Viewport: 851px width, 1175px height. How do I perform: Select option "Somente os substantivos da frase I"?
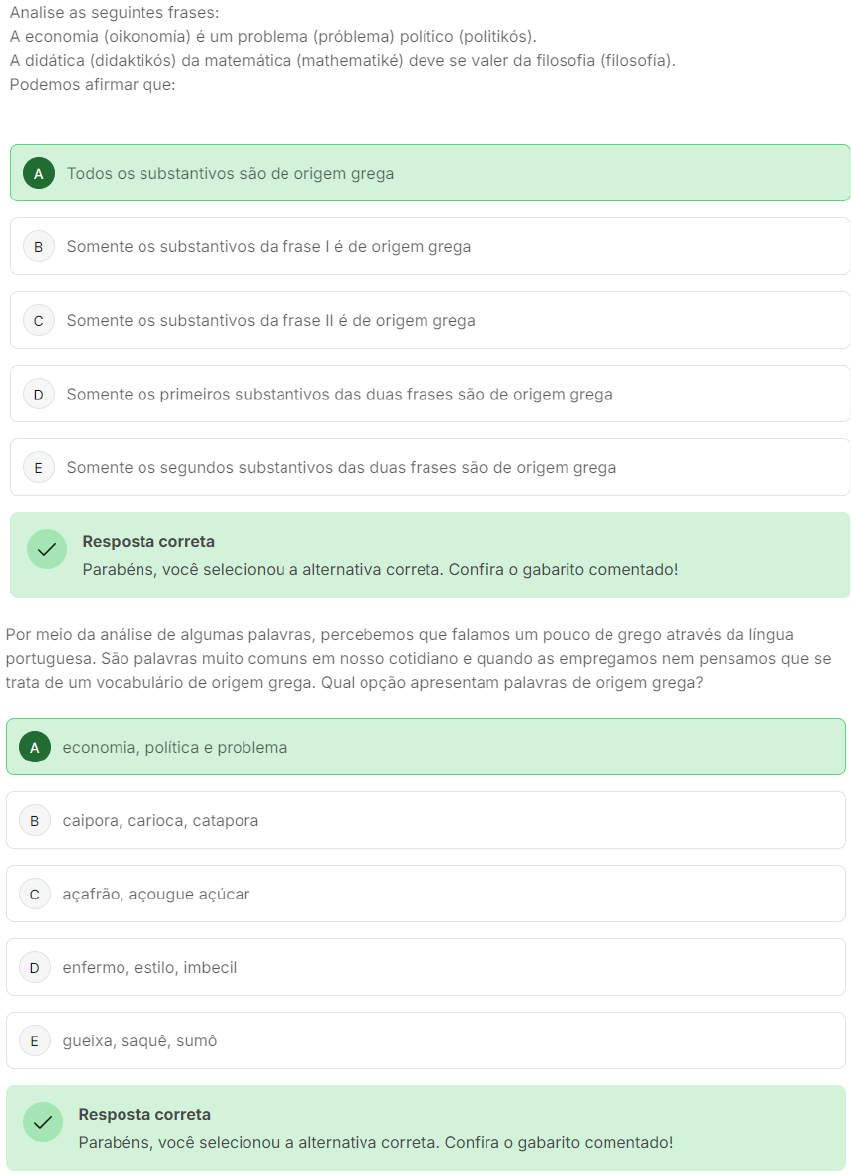click(x=268, y=246)
